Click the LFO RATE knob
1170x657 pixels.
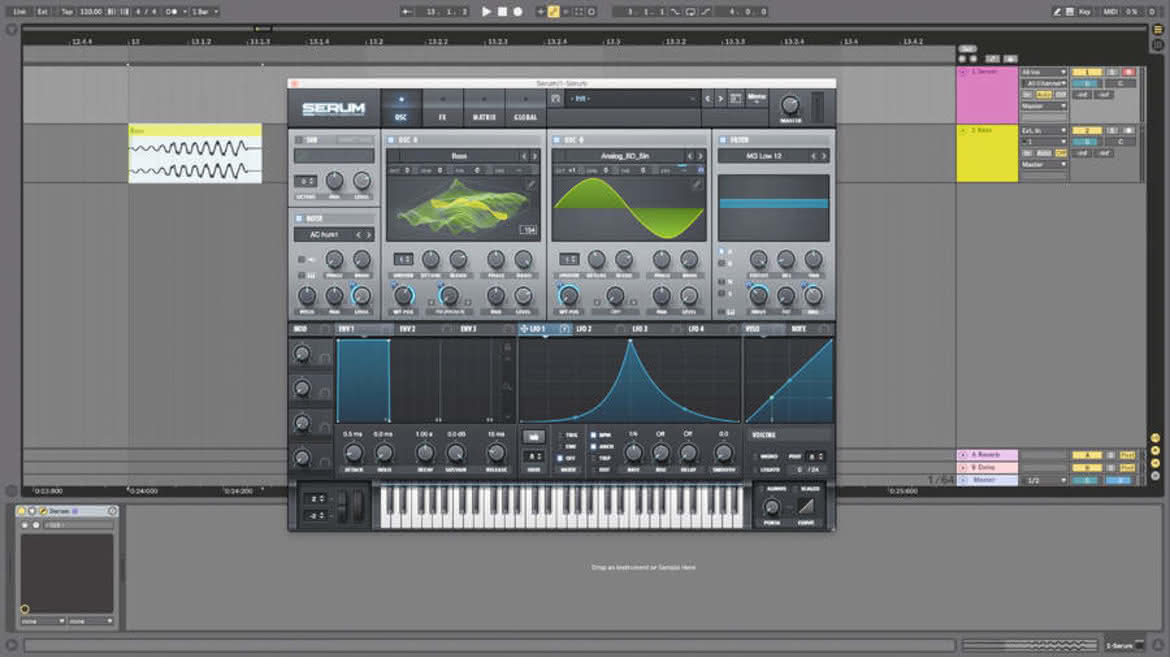[633, 452]
